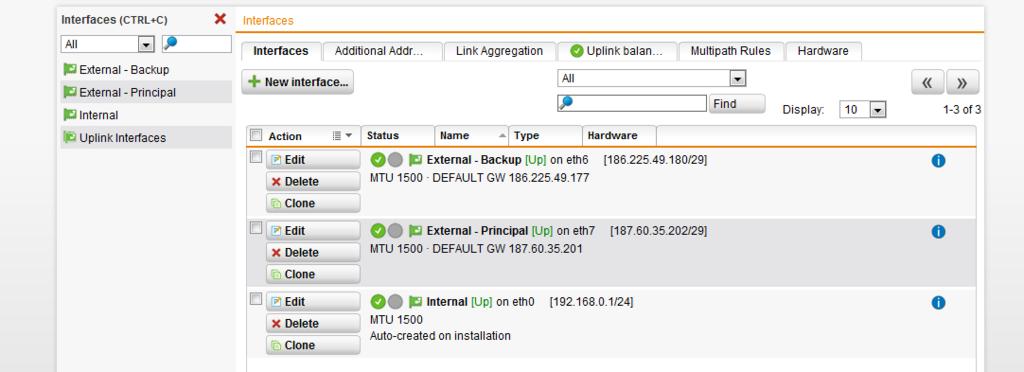Viewport: 1024px width, 372px height.
Task: Open the Action column menu dropdown
Action: [x=342, y=136]
